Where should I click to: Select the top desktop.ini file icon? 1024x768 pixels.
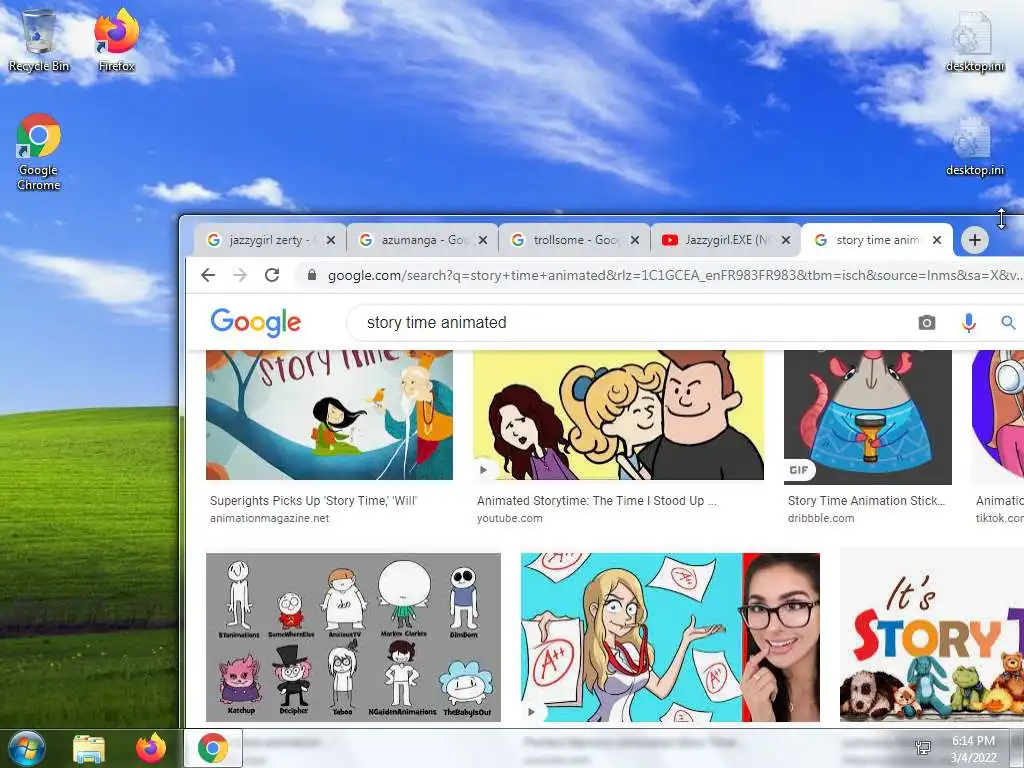(974, 42)
